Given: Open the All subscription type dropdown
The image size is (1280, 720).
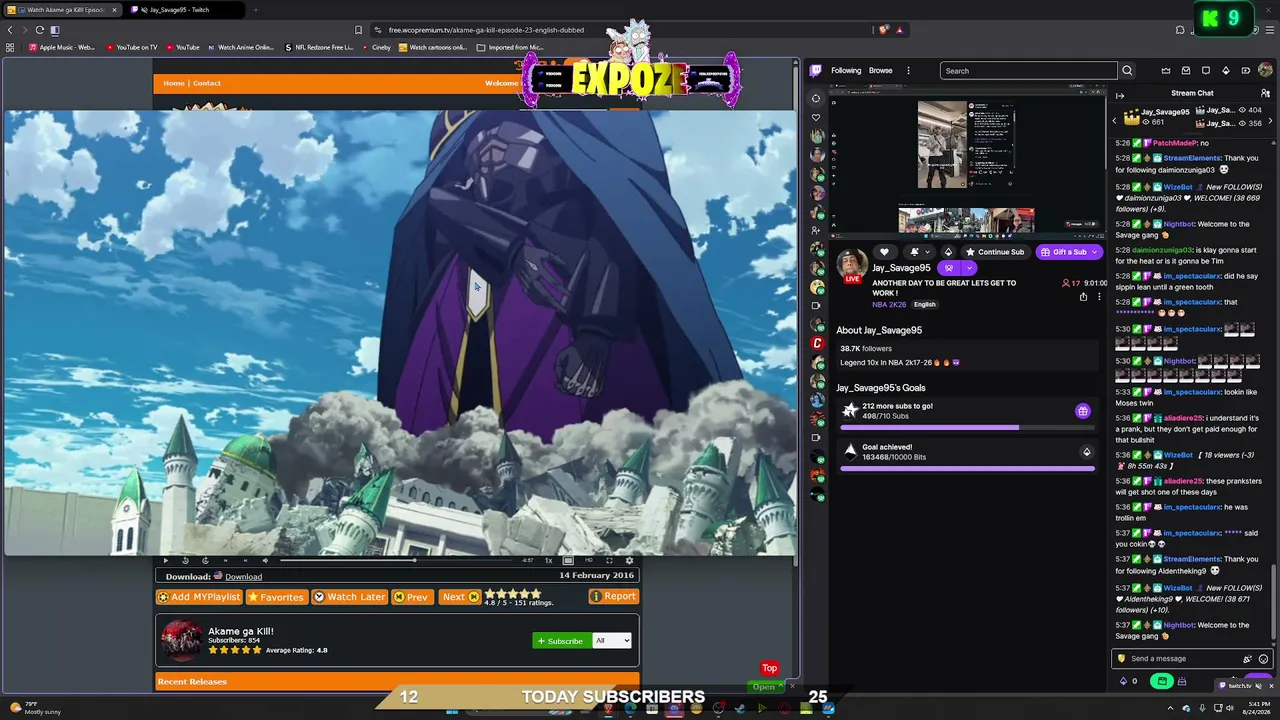Looking at the screenshot, I should (612, 641).
